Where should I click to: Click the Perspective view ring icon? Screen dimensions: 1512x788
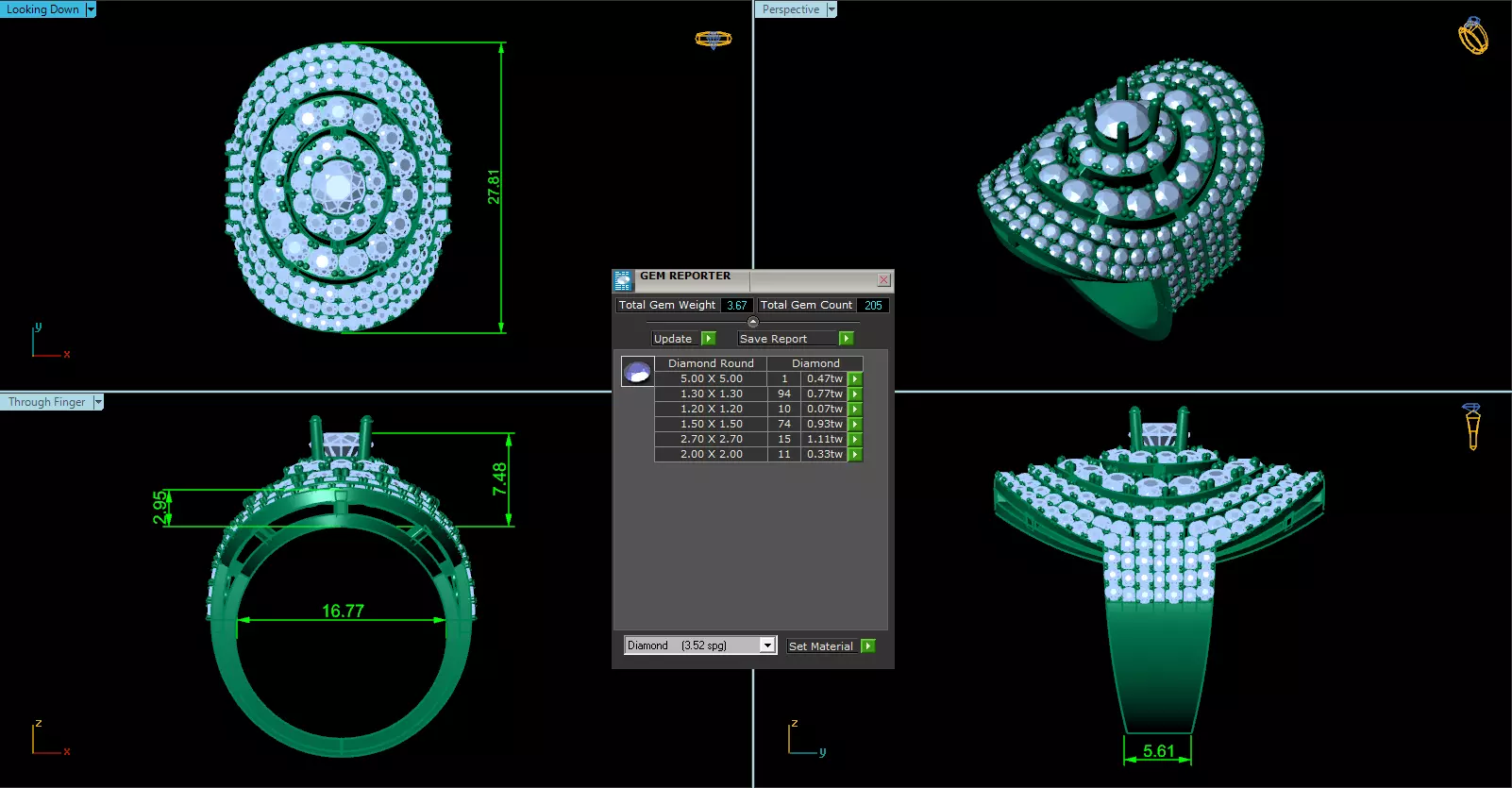(1473, 36)
